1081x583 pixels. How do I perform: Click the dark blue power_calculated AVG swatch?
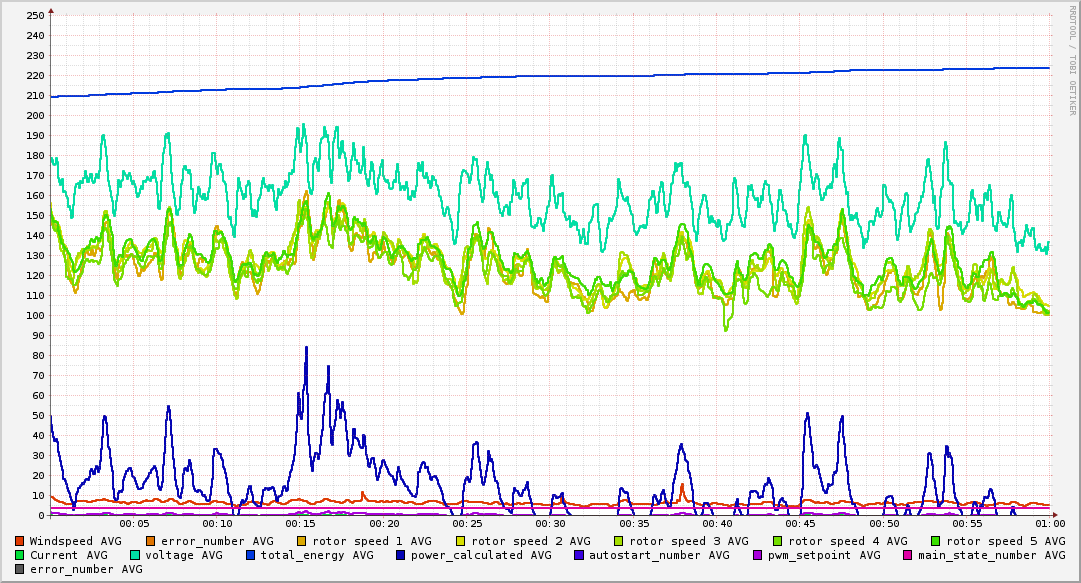tap(400, 555)
